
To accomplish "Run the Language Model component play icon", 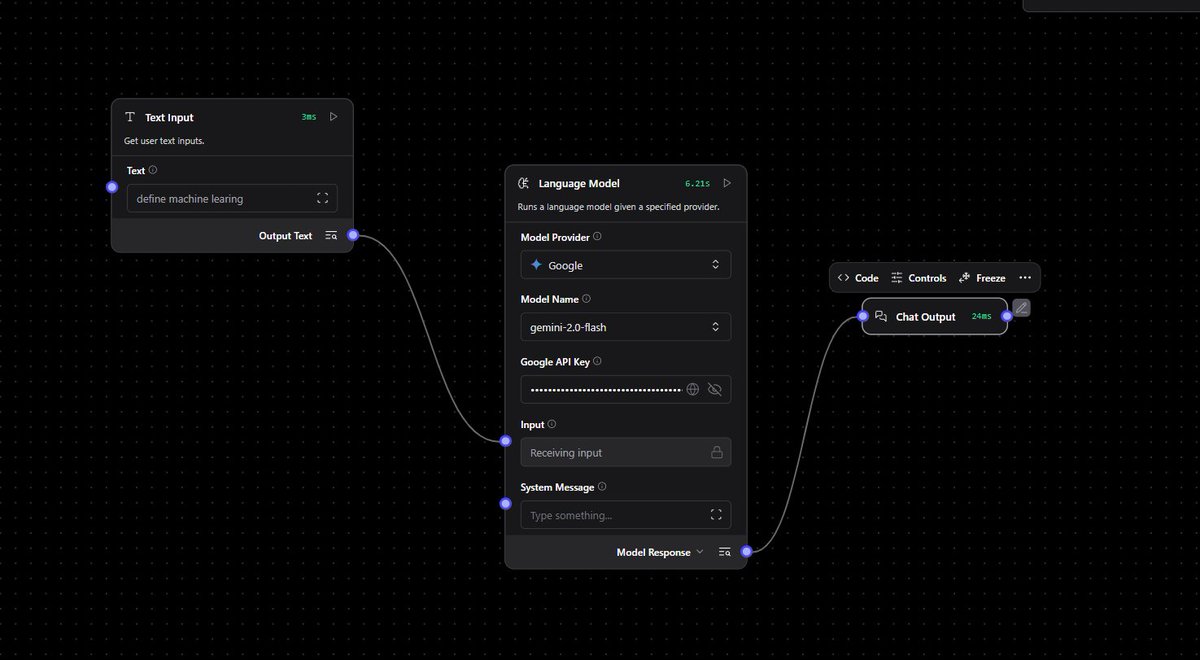I will (x=727, y=183).
